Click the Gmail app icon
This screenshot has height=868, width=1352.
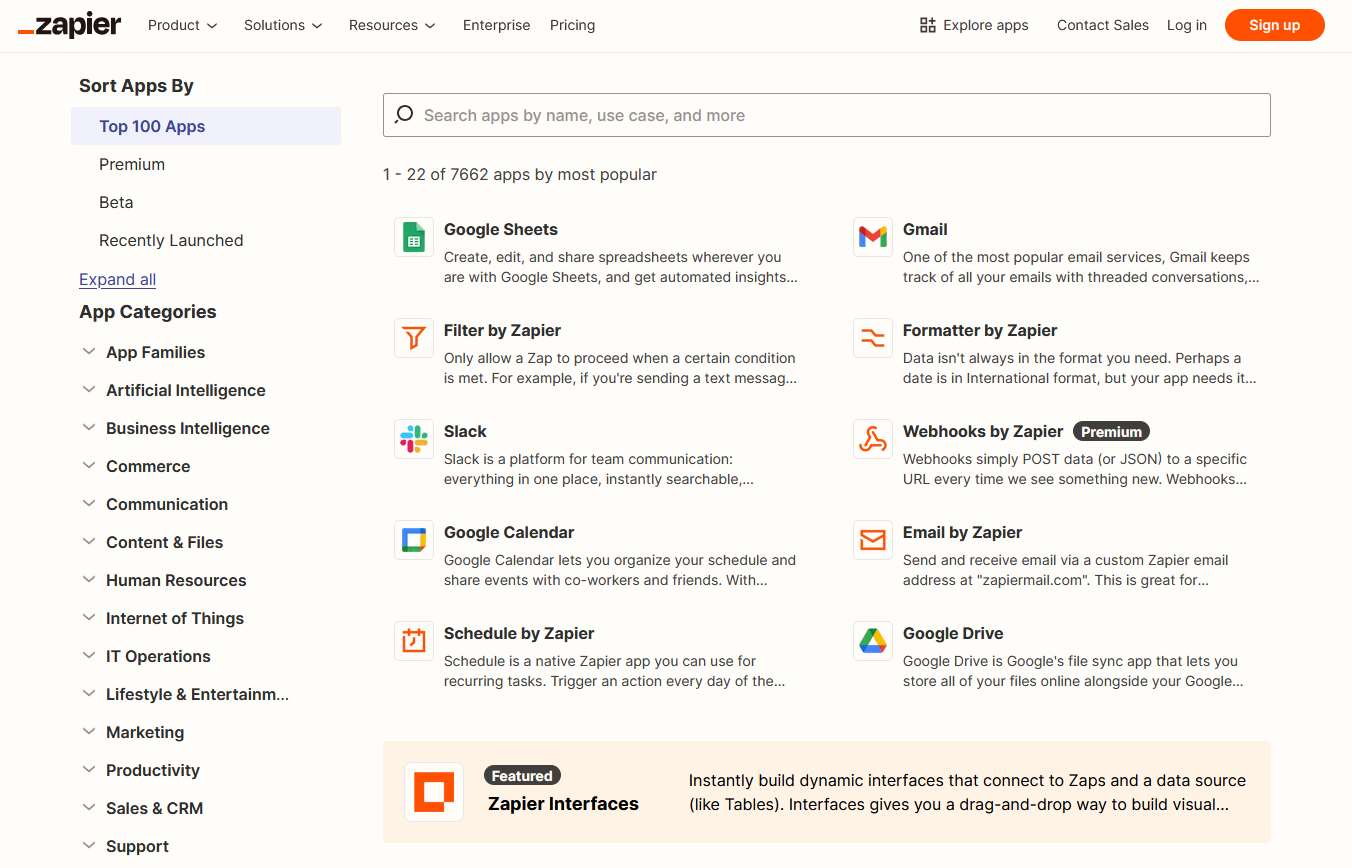tap(872, 237)
